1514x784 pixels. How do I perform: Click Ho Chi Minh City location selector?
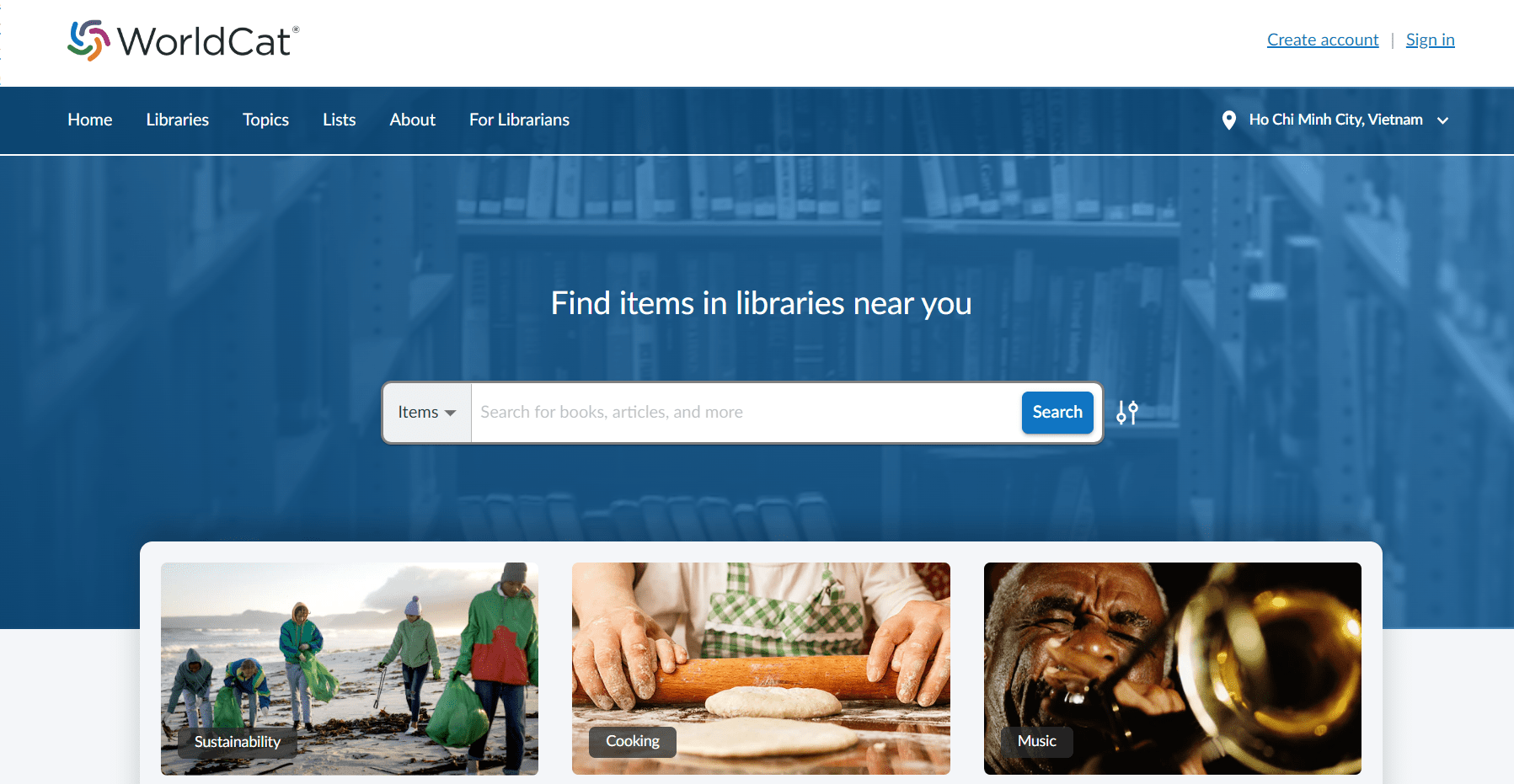click(x=1335, y=120)
